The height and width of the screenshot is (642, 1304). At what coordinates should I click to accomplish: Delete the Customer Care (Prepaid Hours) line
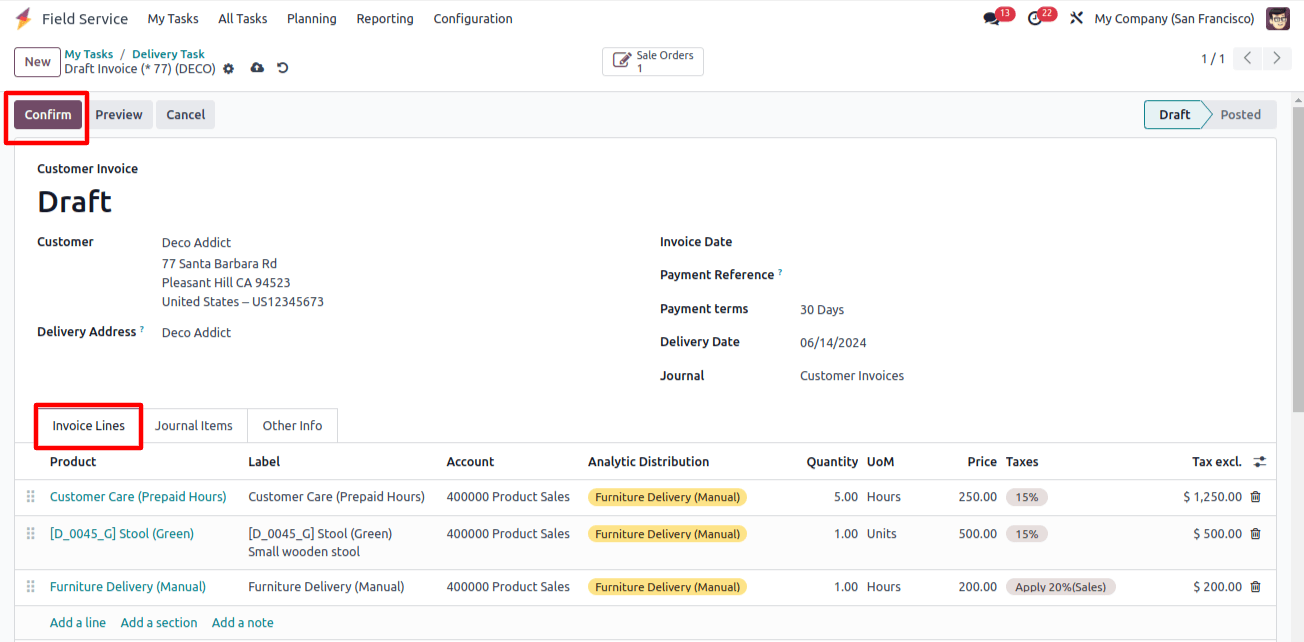coord(1256,497)
